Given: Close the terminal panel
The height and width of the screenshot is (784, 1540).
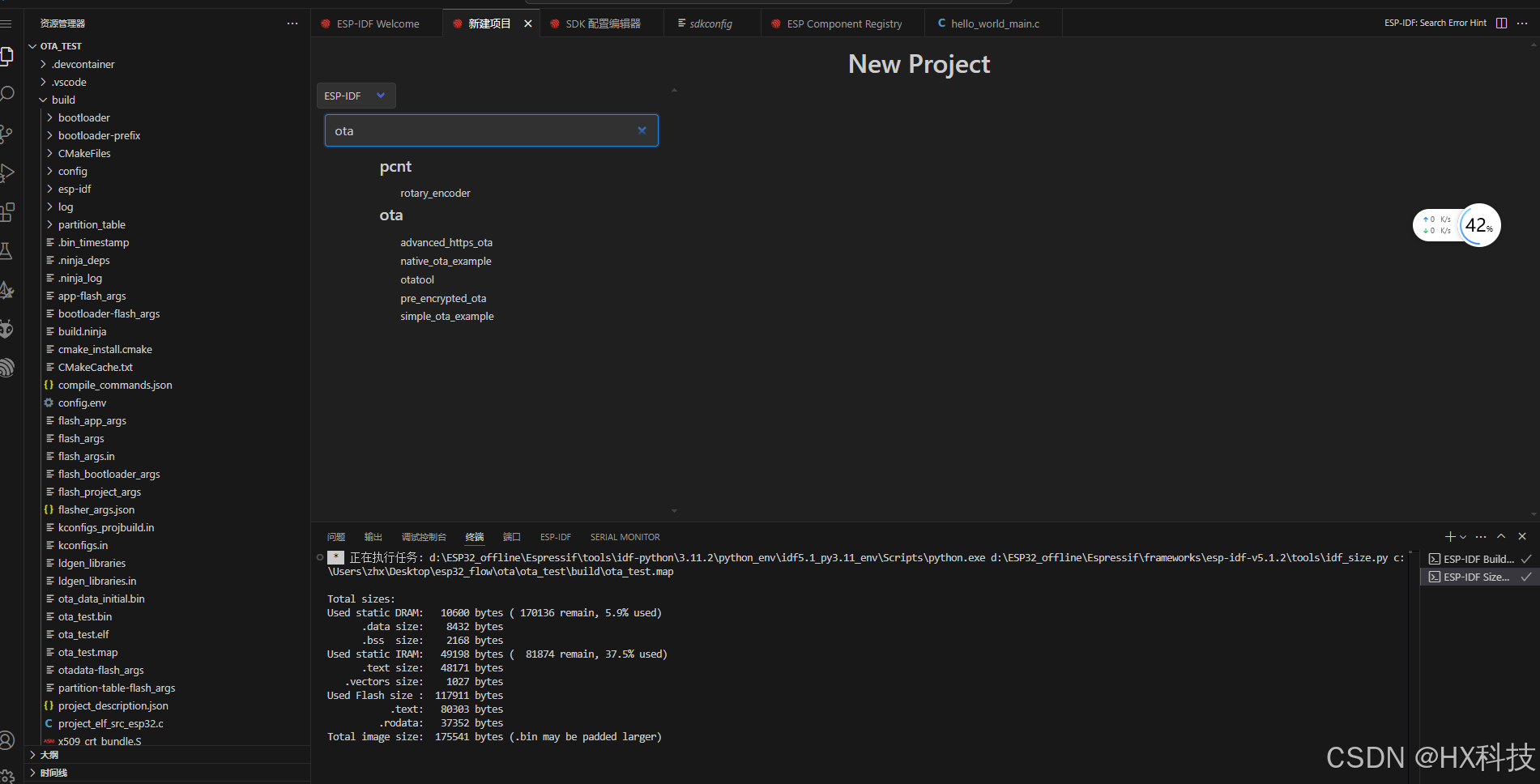Looking at the screenshot, I should pos(1522,536).
